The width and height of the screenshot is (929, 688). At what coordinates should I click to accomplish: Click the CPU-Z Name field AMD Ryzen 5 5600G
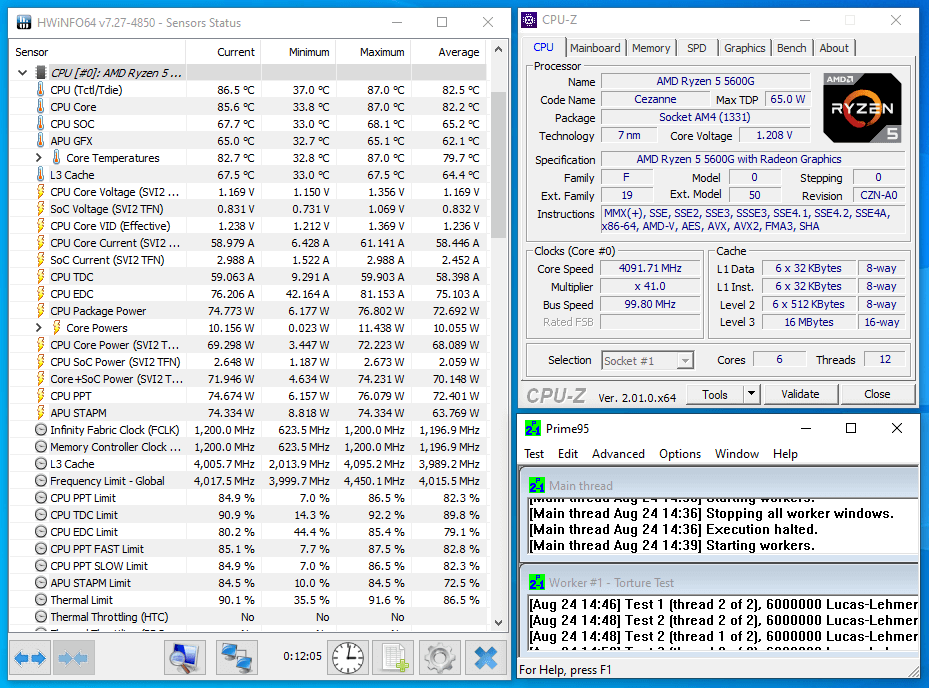pyautogui.click(x=705, y=81)
